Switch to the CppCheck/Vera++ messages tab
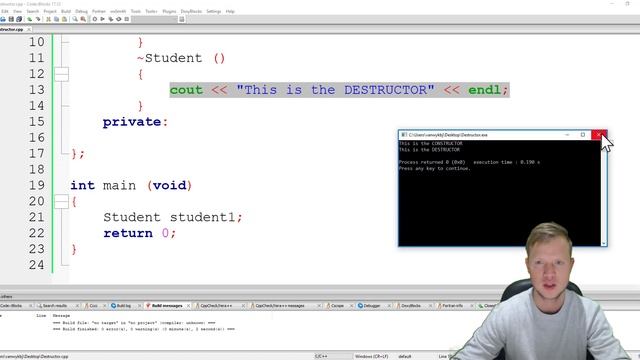Image resolution: width=640 pixels, height=360 pixels. [280, 306]
